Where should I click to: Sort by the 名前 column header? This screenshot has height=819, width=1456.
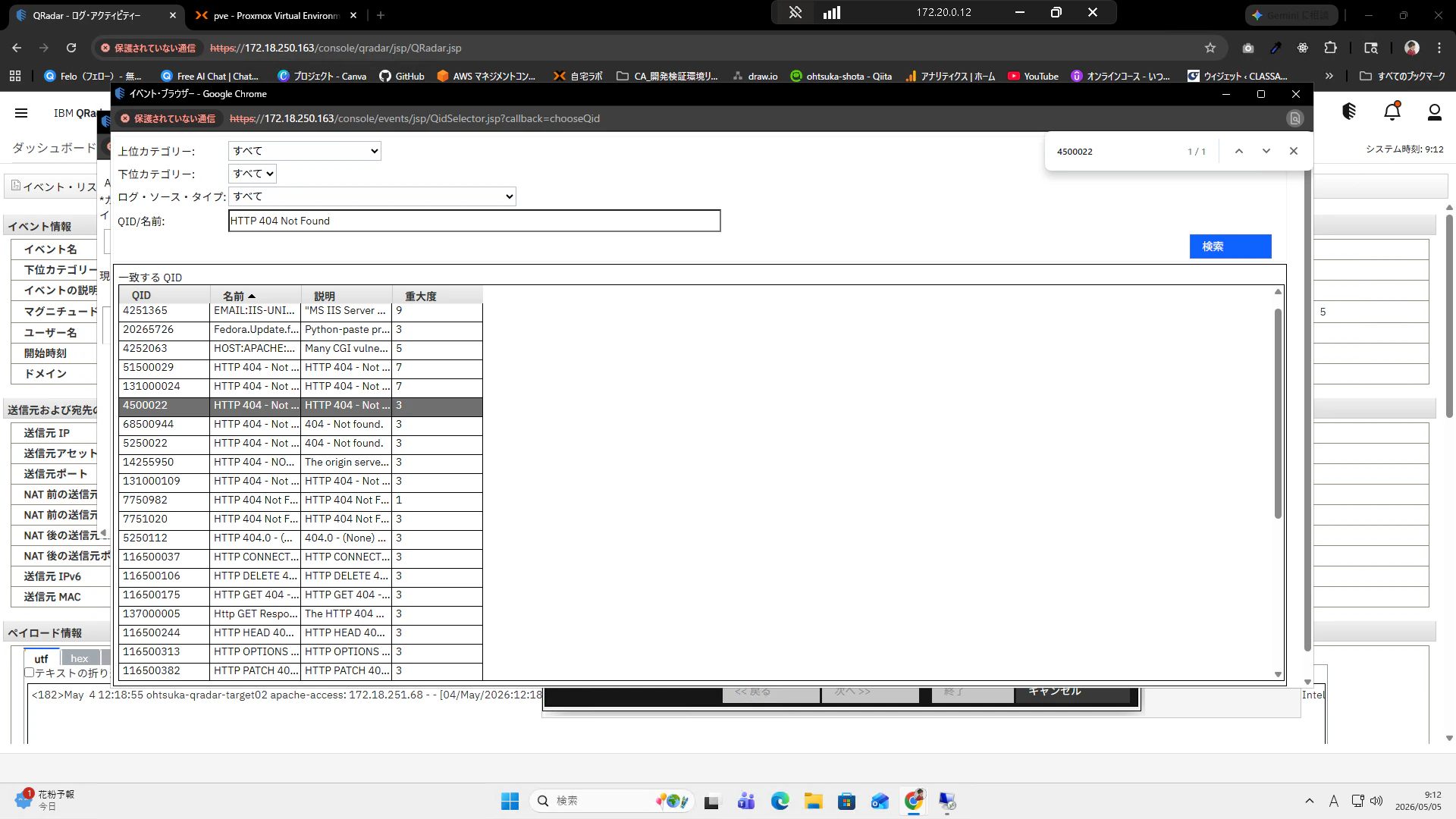256,296
